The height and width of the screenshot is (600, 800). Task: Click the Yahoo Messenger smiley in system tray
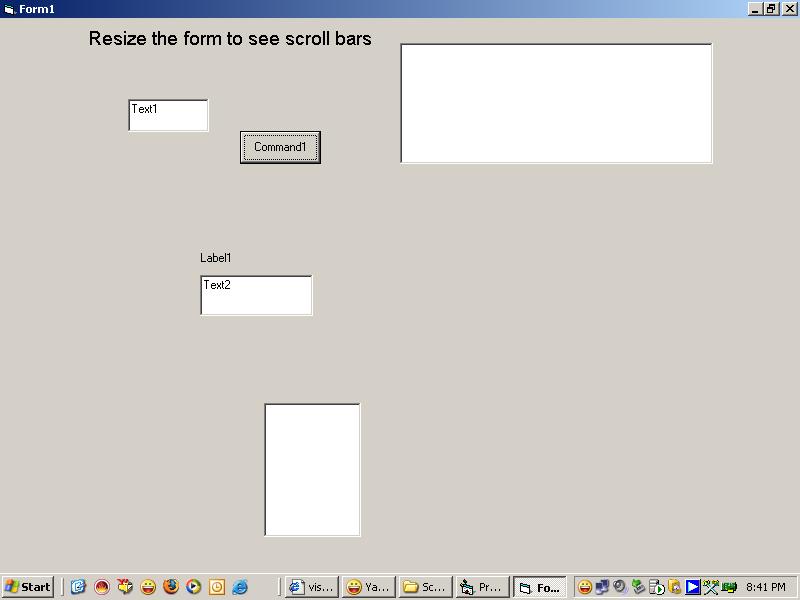tap(585, 587)
